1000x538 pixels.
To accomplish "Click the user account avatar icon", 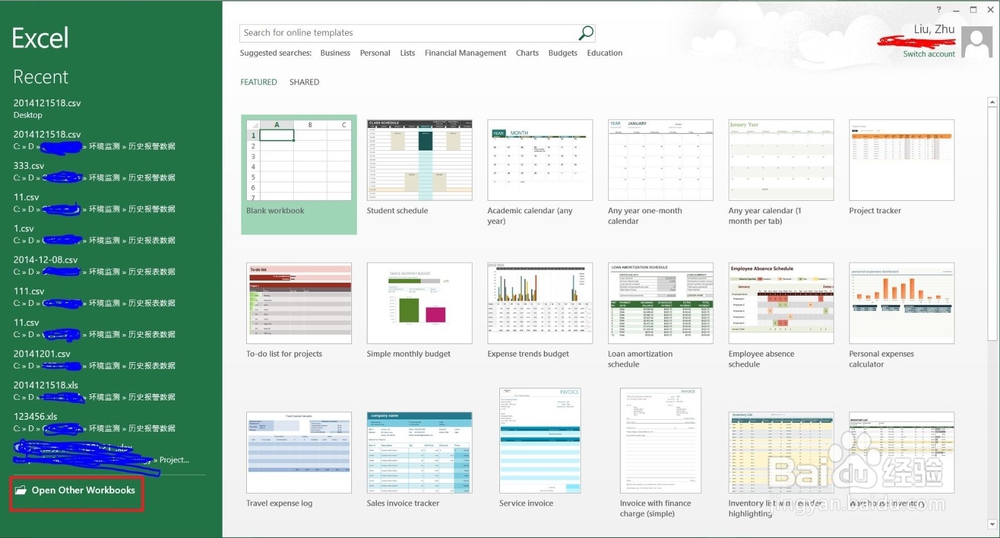I will pos(976,42).
